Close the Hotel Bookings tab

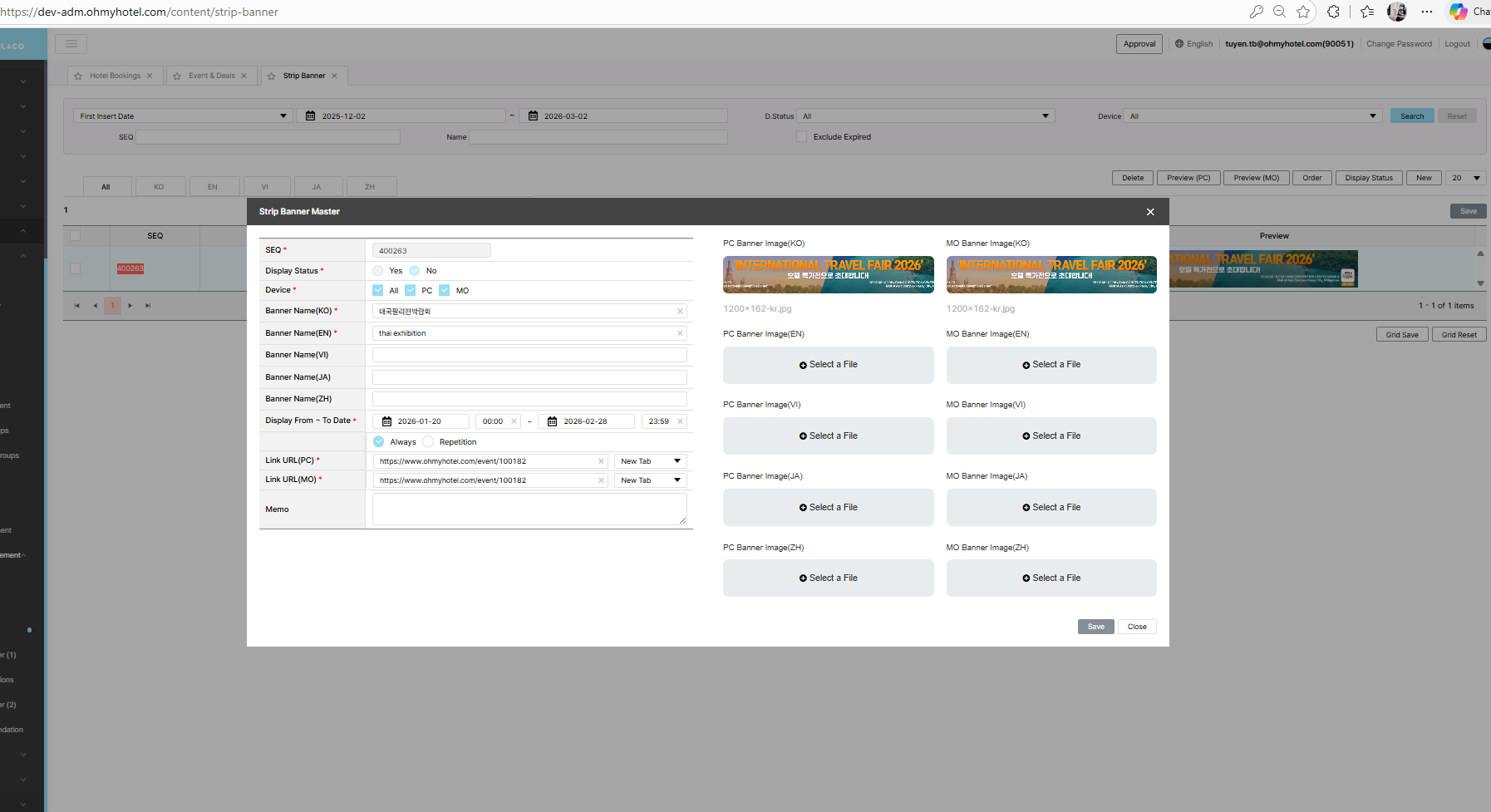pos(150,76)
